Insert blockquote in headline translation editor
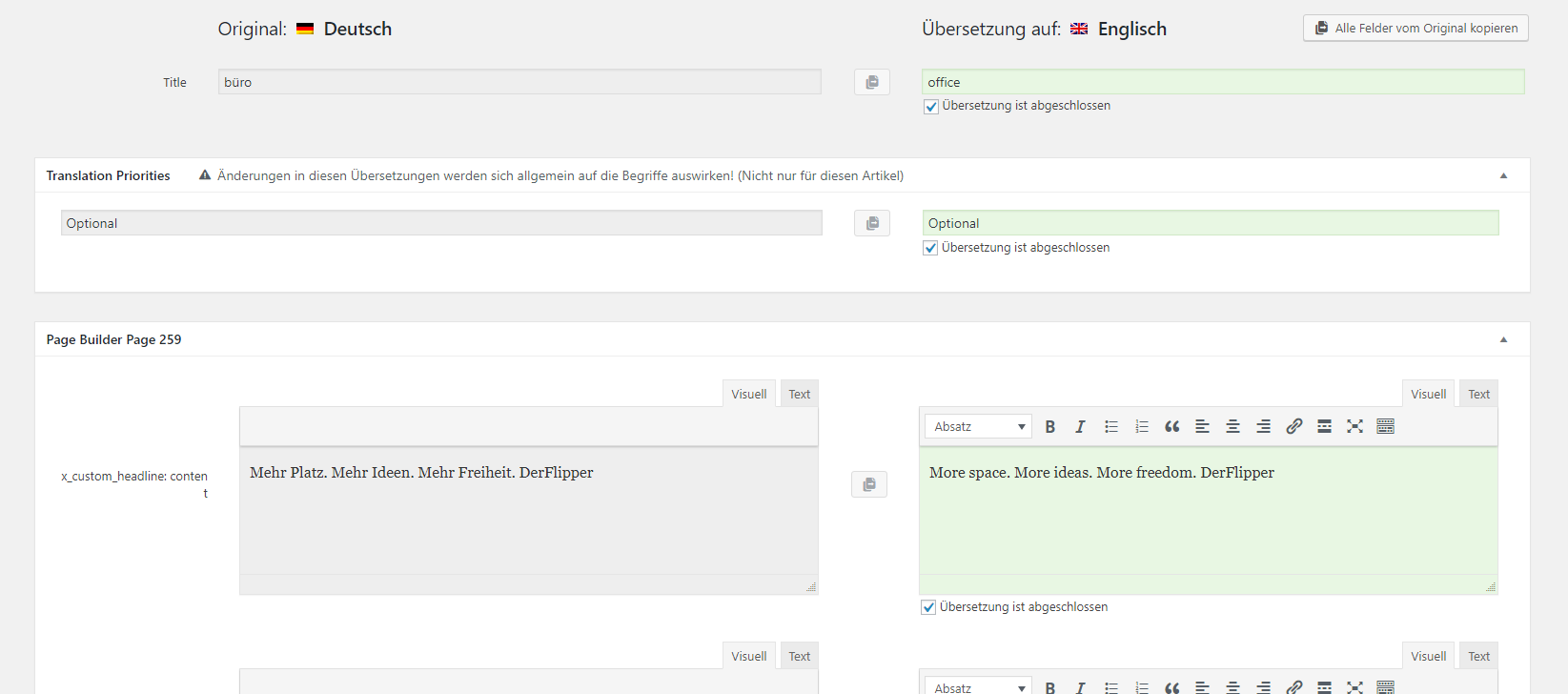 1171,426
